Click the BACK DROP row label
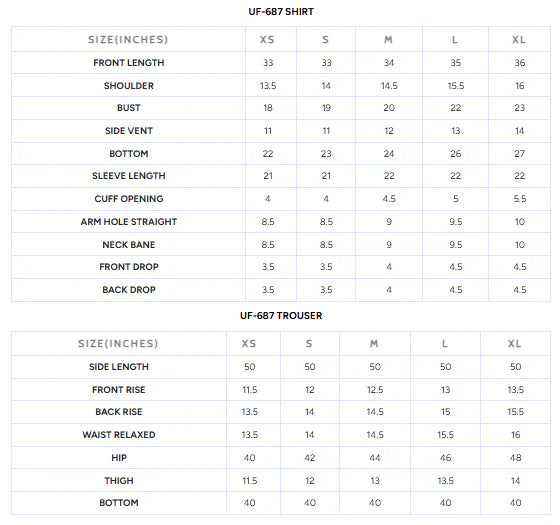This screenshot has width=560, height=525. point(129,290)
